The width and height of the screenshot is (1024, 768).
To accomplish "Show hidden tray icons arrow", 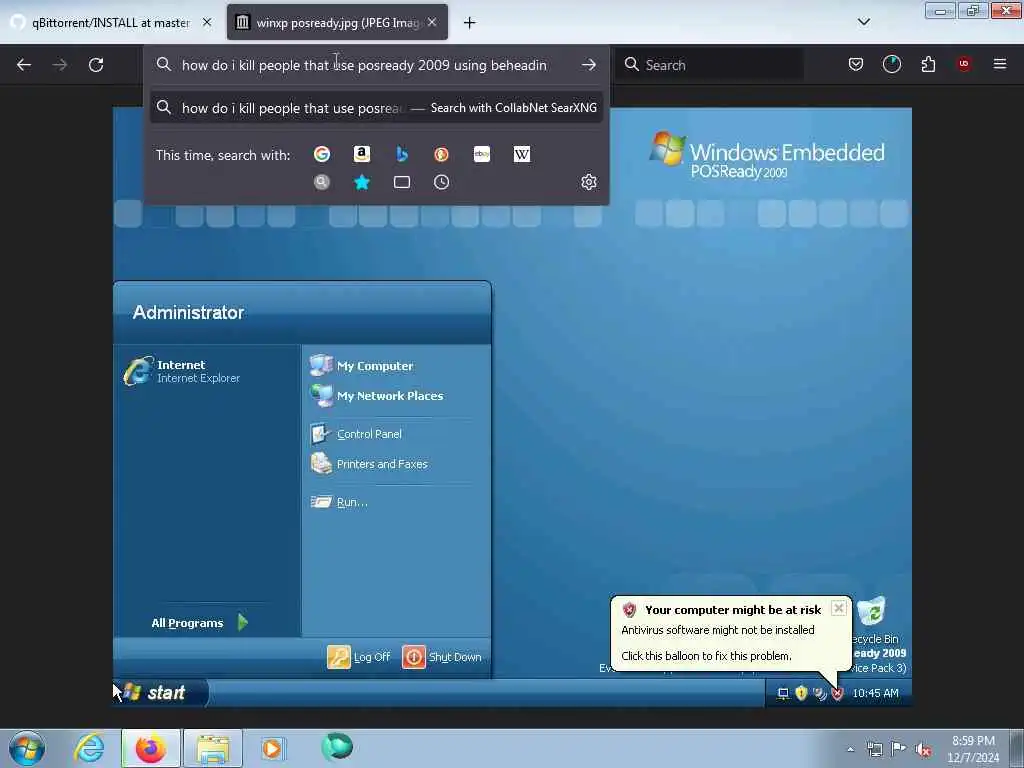I will [850, 749].
